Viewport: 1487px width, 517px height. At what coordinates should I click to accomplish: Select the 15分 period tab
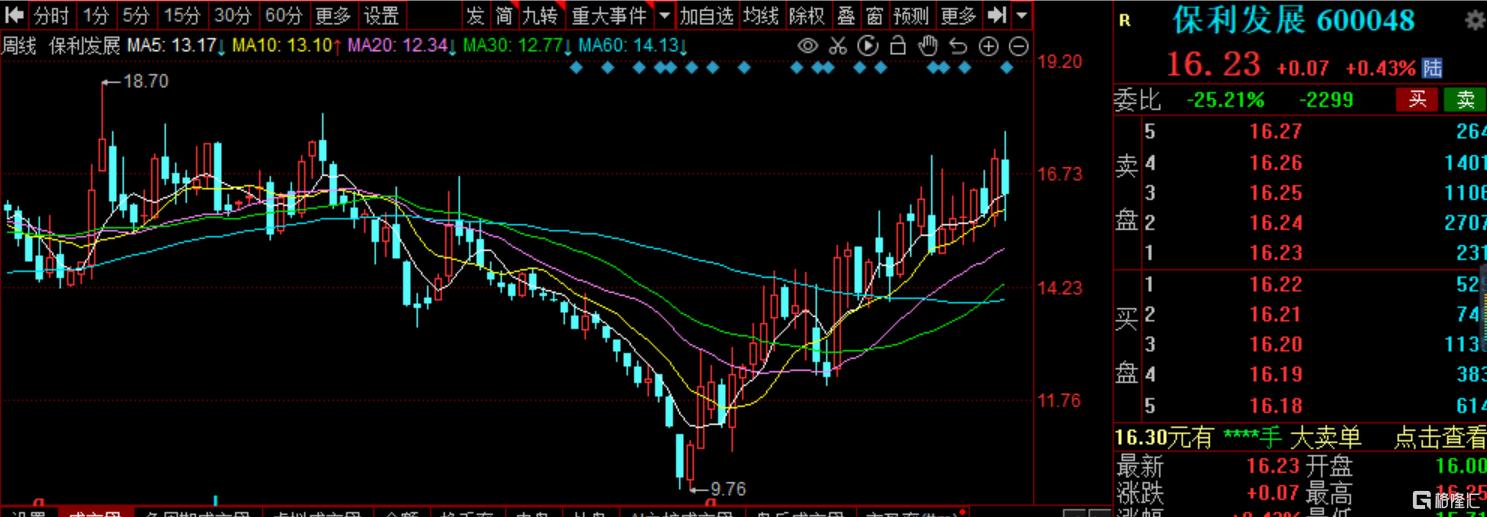(183, 15)
